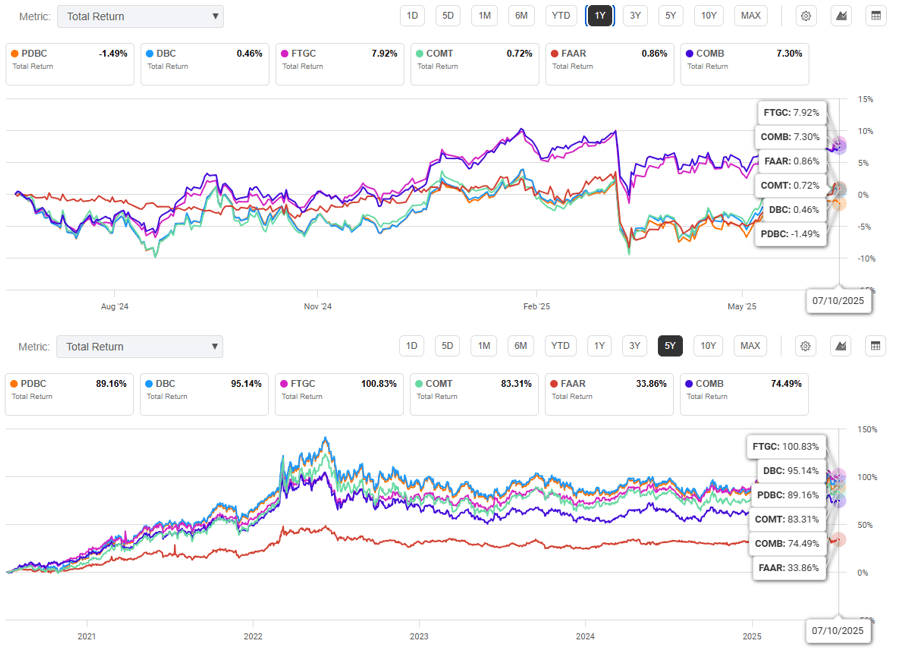The height and width of the screenshot is (658, 902).
Task: Open the data table view for the 1Y chart
Action: (x=876, y=15)
